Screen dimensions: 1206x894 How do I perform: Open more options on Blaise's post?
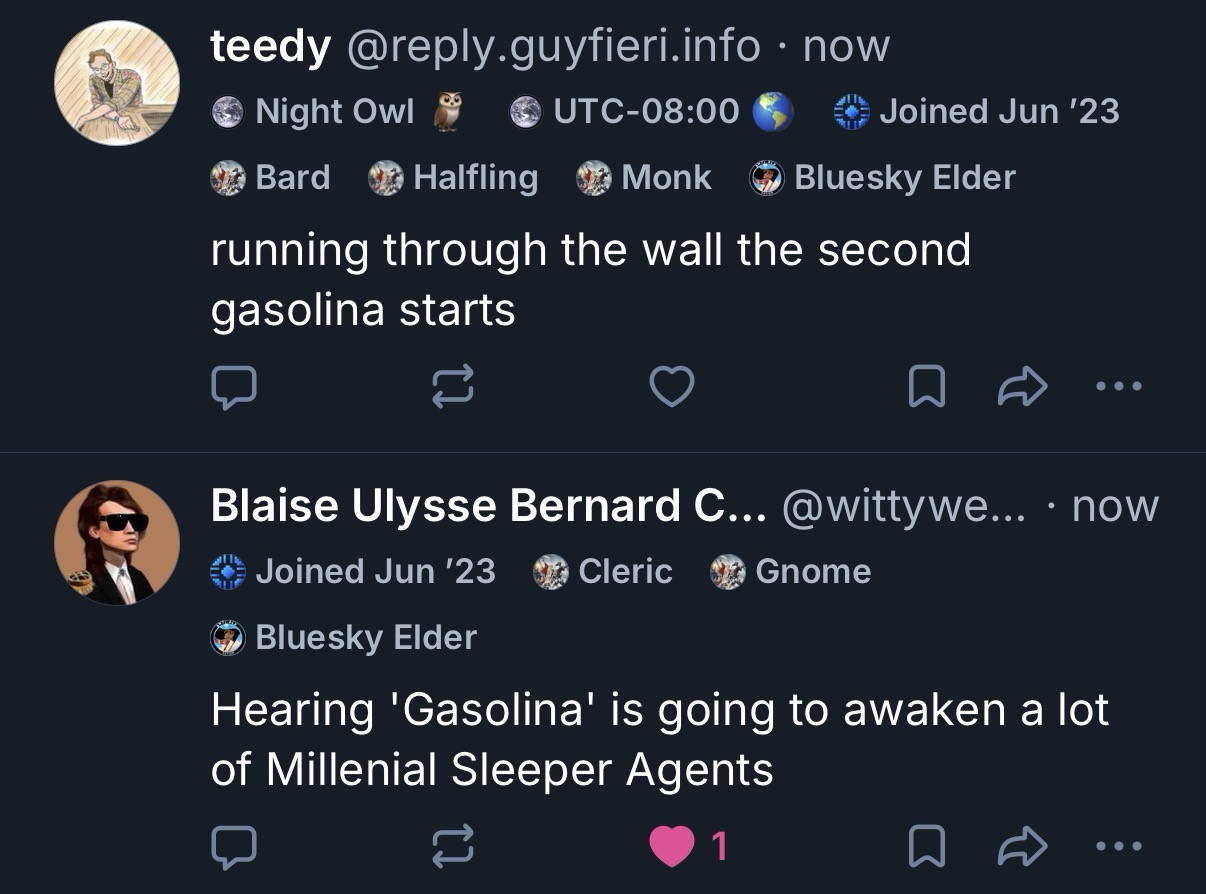[1118, 846]
